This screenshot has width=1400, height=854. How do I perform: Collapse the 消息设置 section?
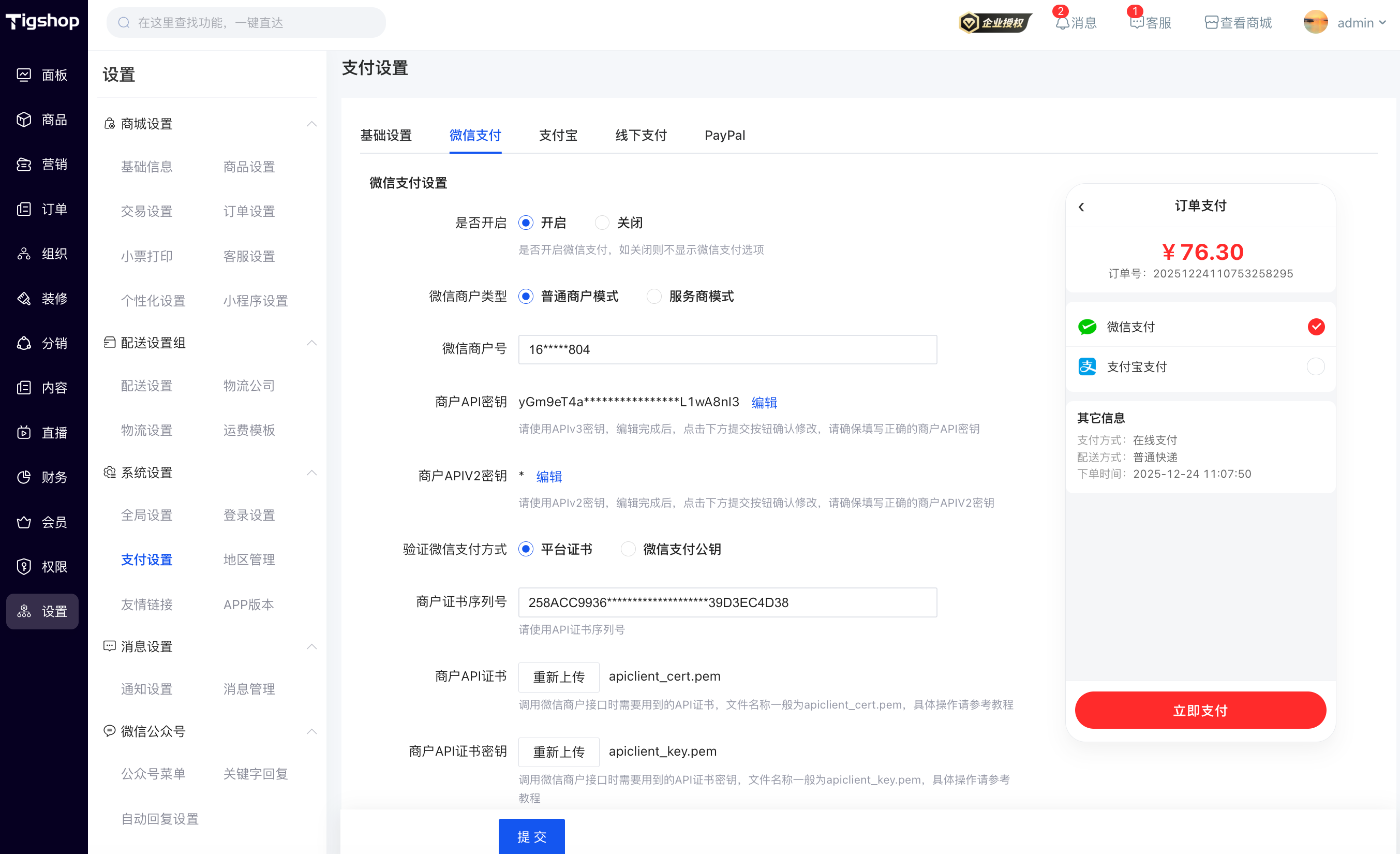coord(312,646)
